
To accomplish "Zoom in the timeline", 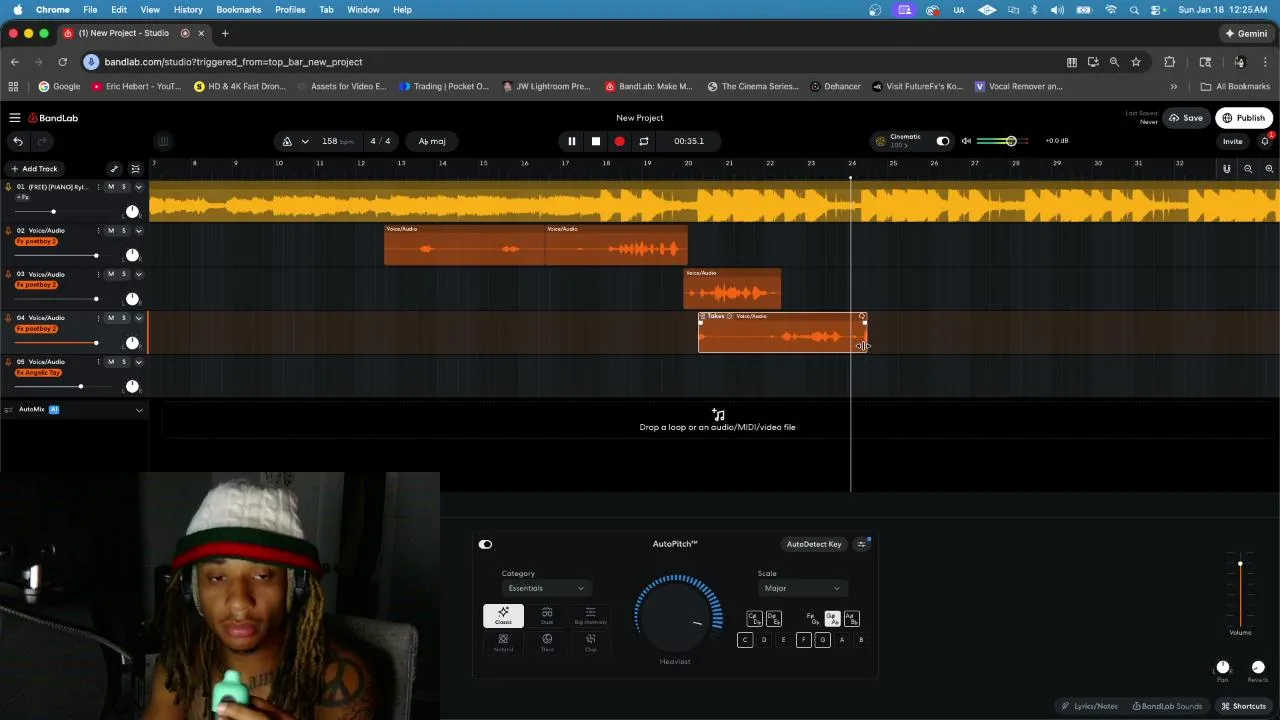I will pos(1269,169).
